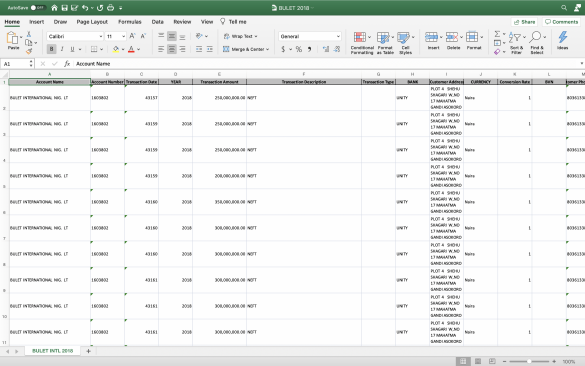Open the Comments button
The width and height of the screenshot is (585, 366).
[561, 22]
